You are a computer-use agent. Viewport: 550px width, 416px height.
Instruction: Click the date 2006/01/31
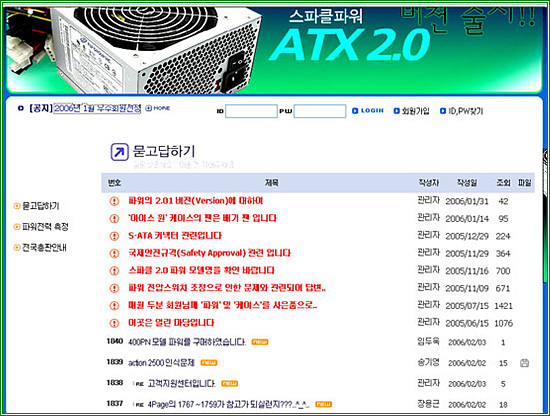pos(467,201)
